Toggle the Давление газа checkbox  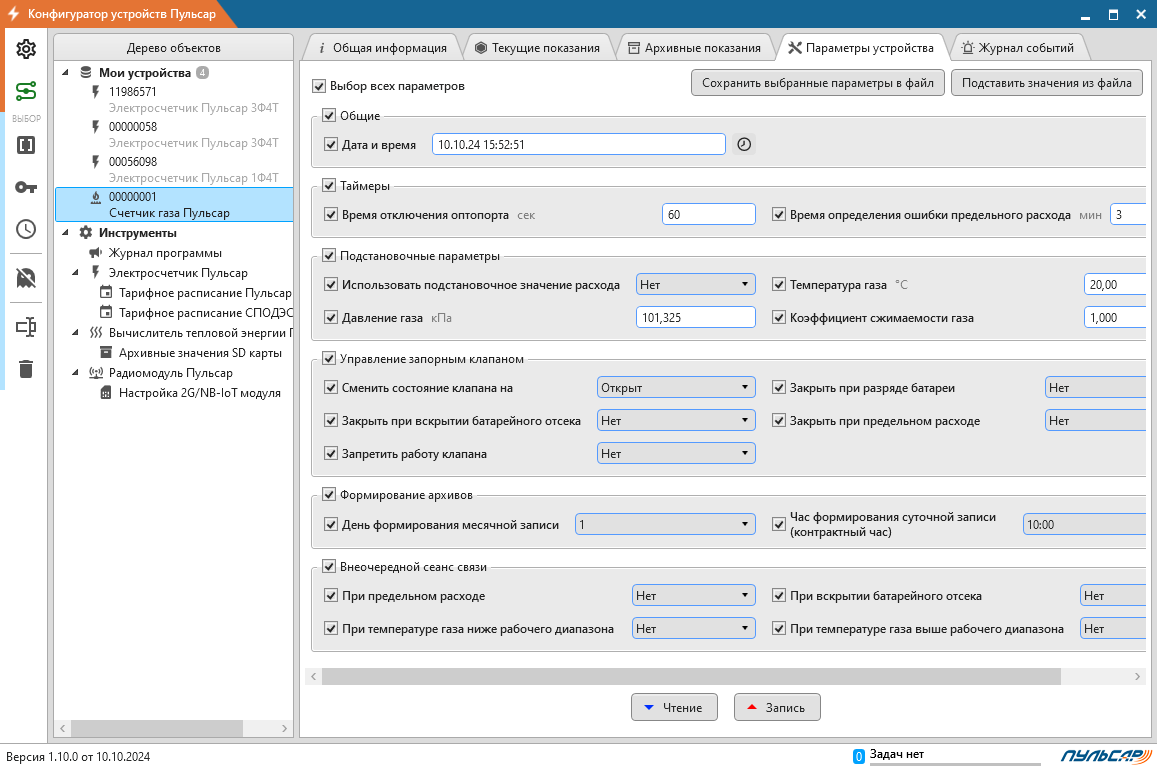[x=331, y=317]
